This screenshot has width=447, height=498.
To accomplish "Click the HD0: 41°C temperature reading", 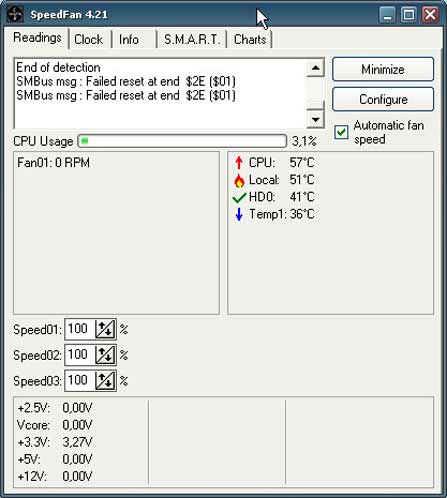I will pyautogui.click(x=281, y=197).
